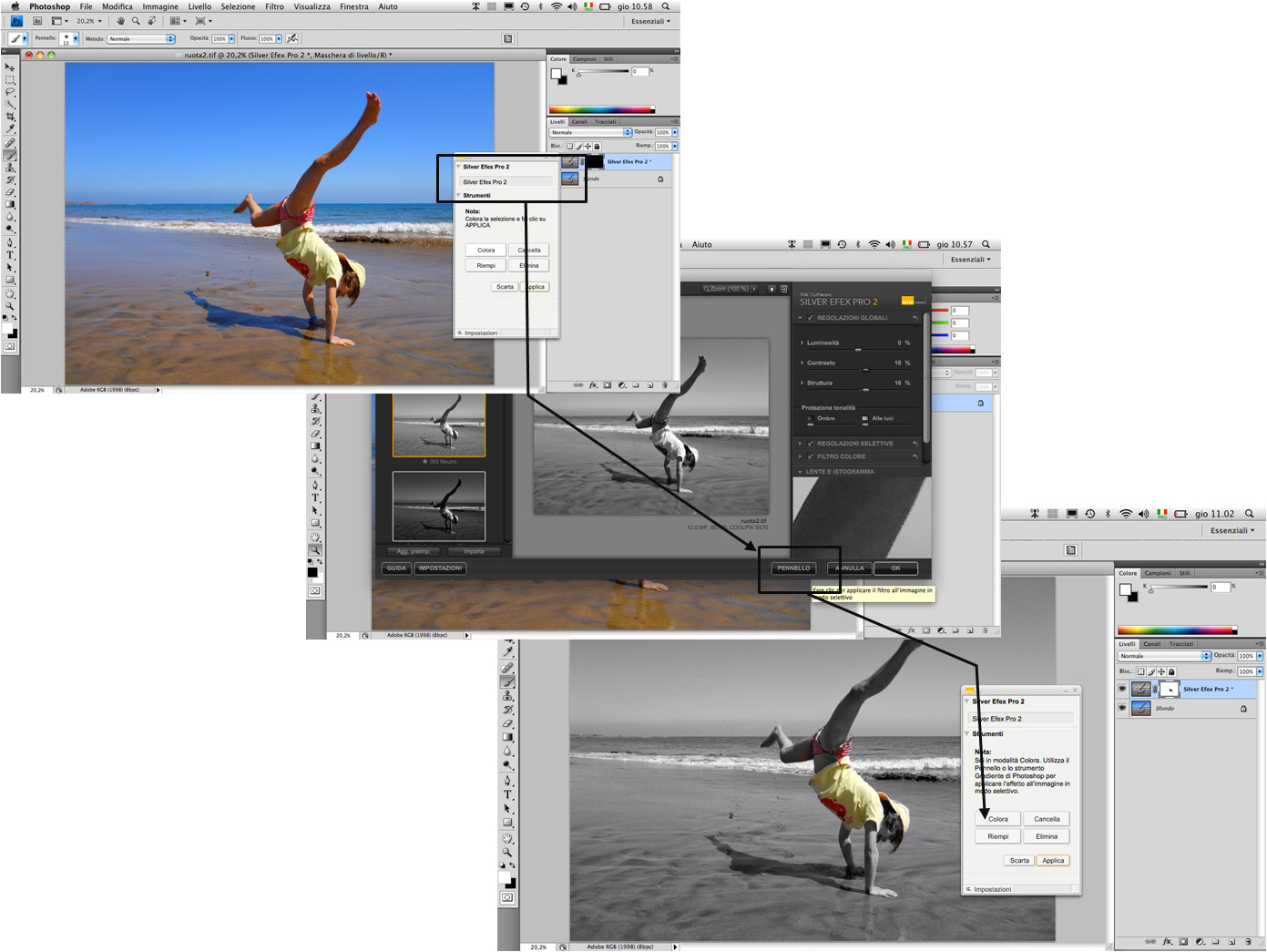
Task: Toggle the lock all icon in 11.02 Bloc. row
Action: (x=1172, y=671)
